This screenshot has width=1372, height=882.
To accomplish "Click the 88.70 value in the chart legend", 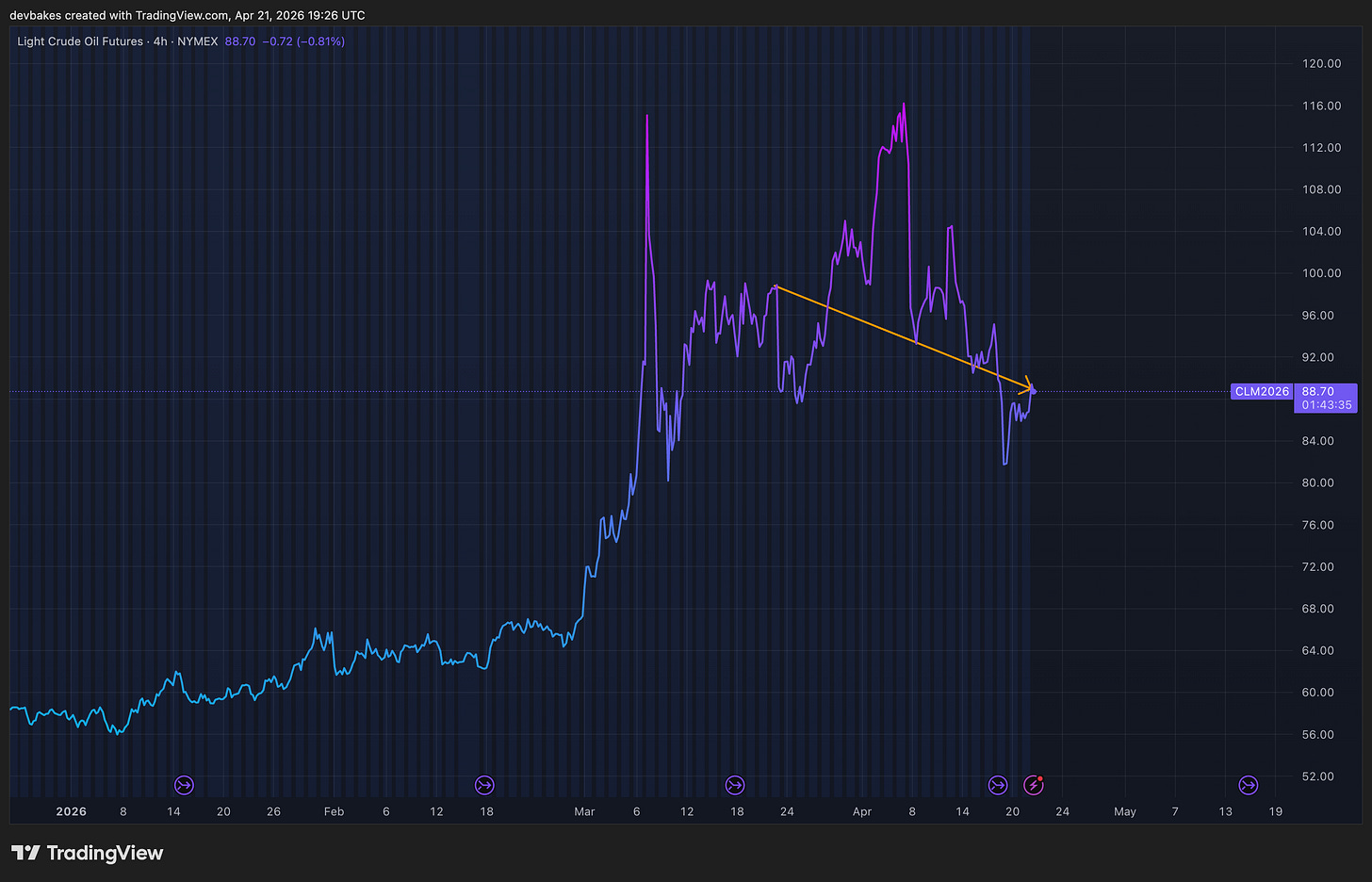I will click(240, 41).
